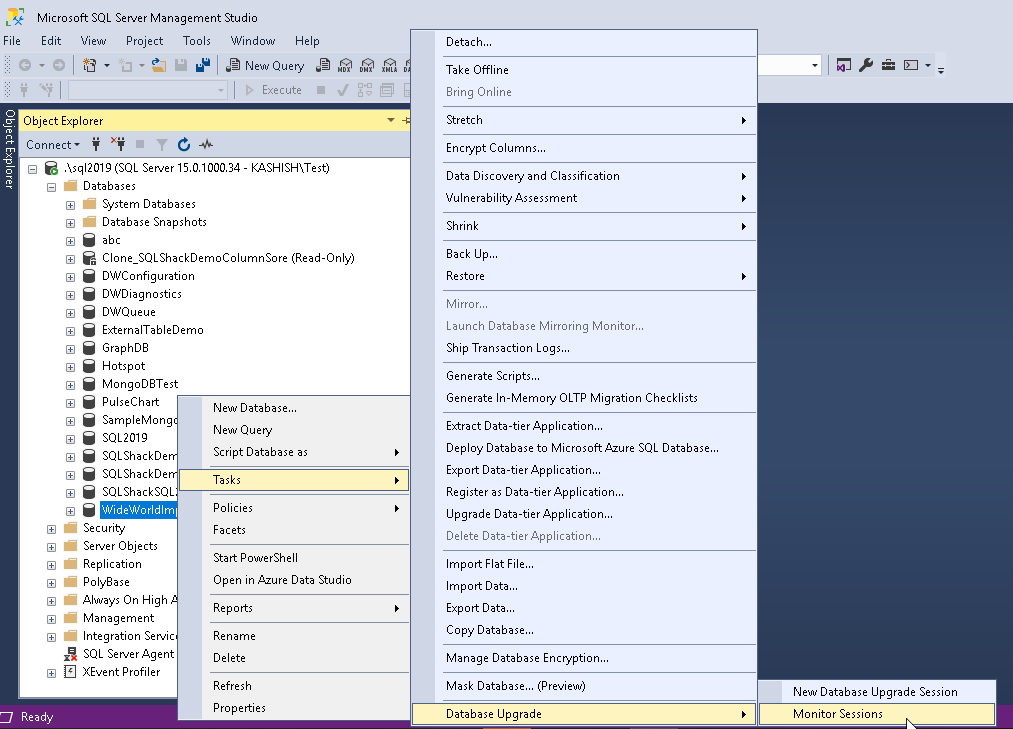Image resolution: width=1013 pixels, height=729 pixels.
Task: Collapse the Databases folder node
Action: (52, 187)
